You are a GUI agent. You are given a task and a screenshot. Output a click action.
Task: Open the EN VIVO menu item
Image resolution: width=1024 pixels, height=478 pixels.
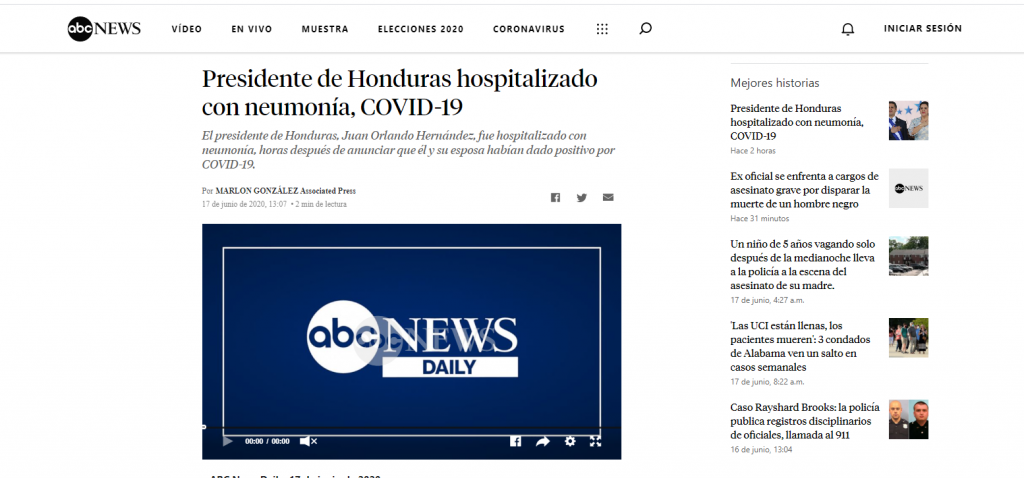coord(251,29)
